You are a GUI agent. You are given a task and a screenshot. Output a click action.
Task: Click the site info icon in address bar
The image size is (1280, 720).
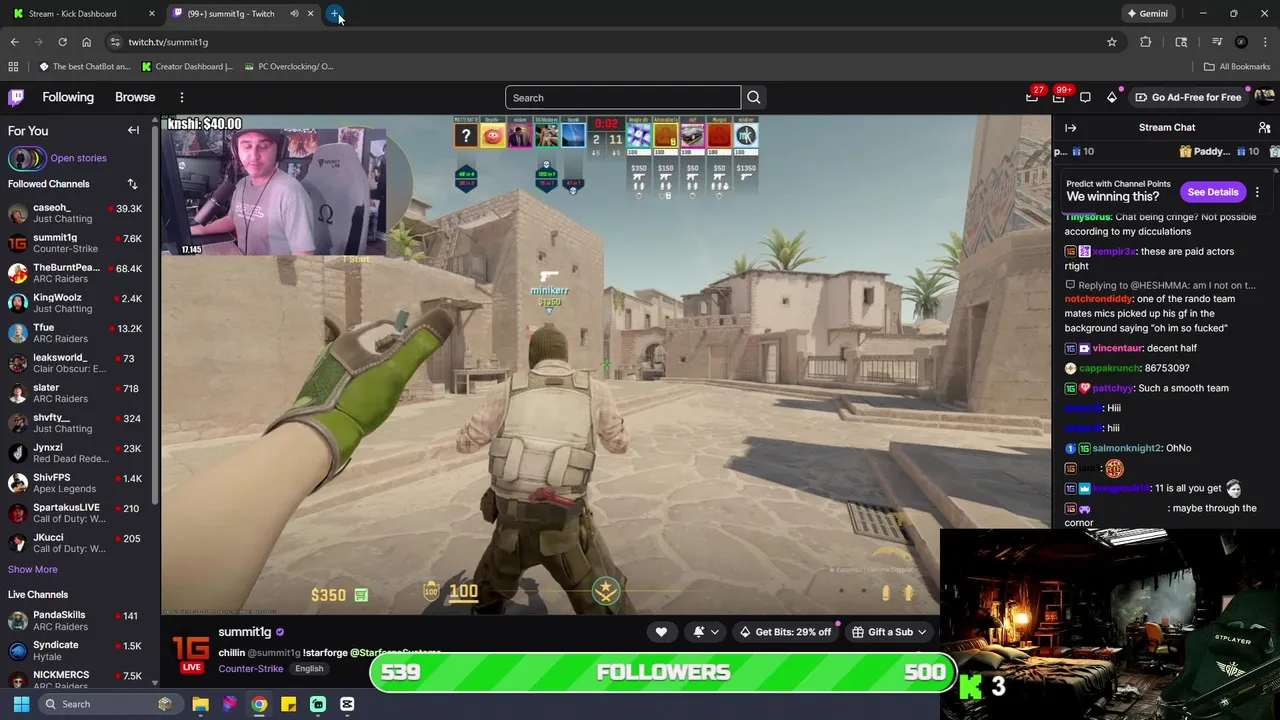click(x=115, y=42)
